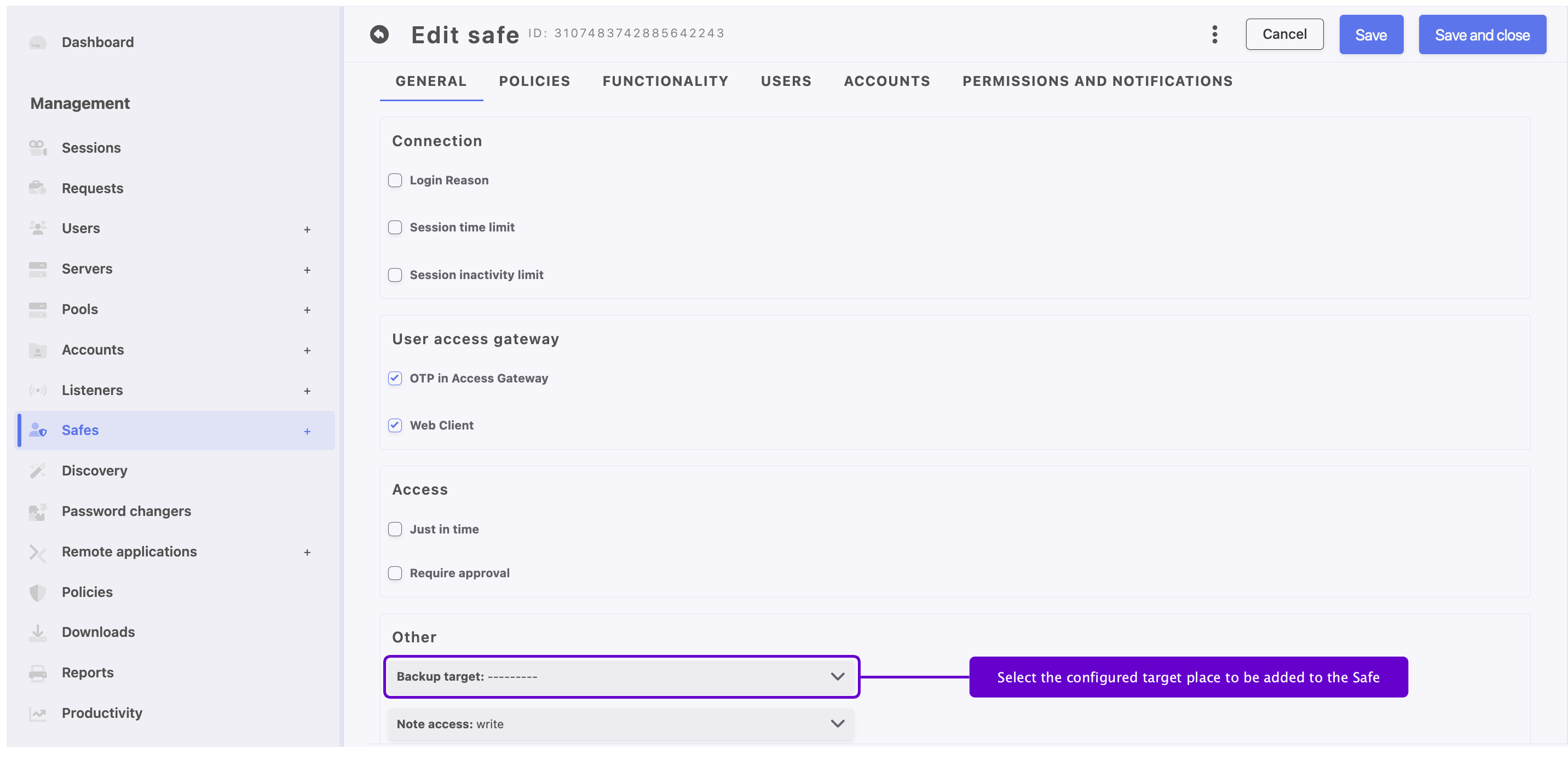Image resolution: width=1568 pixels, height=760 pixels.
Task: Open Sessions in the sidebar
Action: coord(91,148)
